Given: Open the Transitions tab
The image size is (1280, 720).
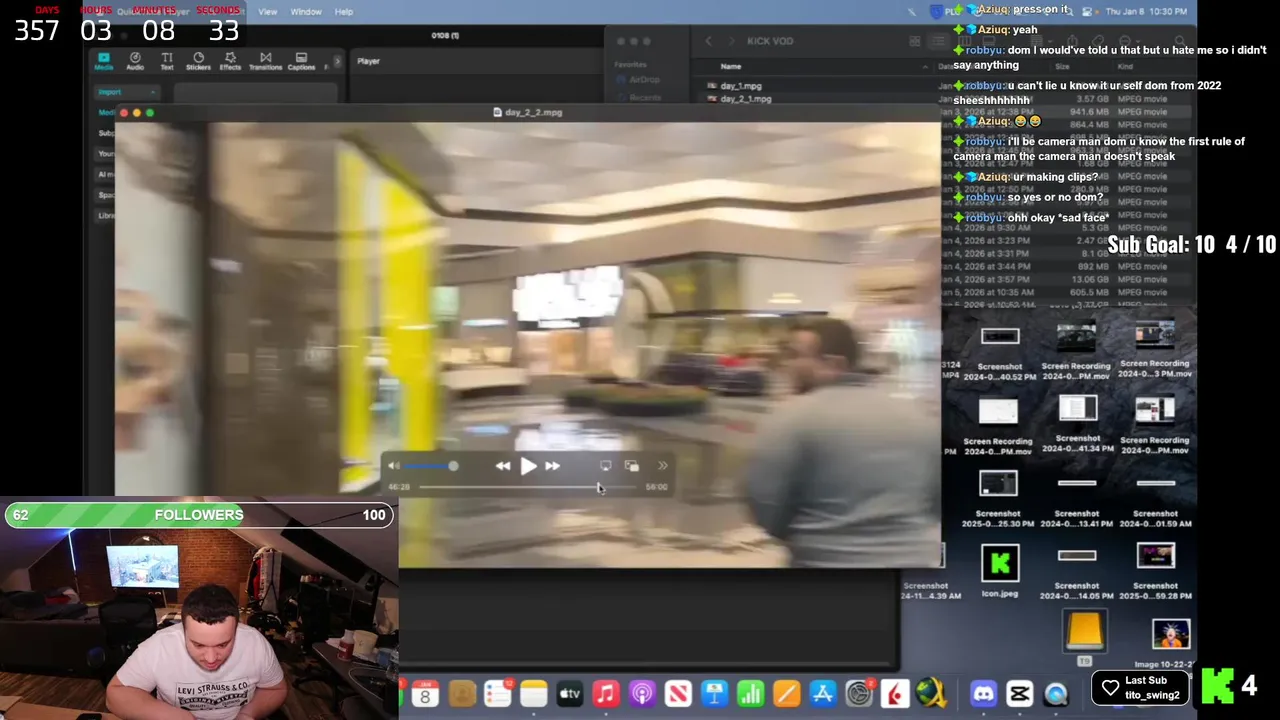Looking at the screenshot, I should 265,61.
